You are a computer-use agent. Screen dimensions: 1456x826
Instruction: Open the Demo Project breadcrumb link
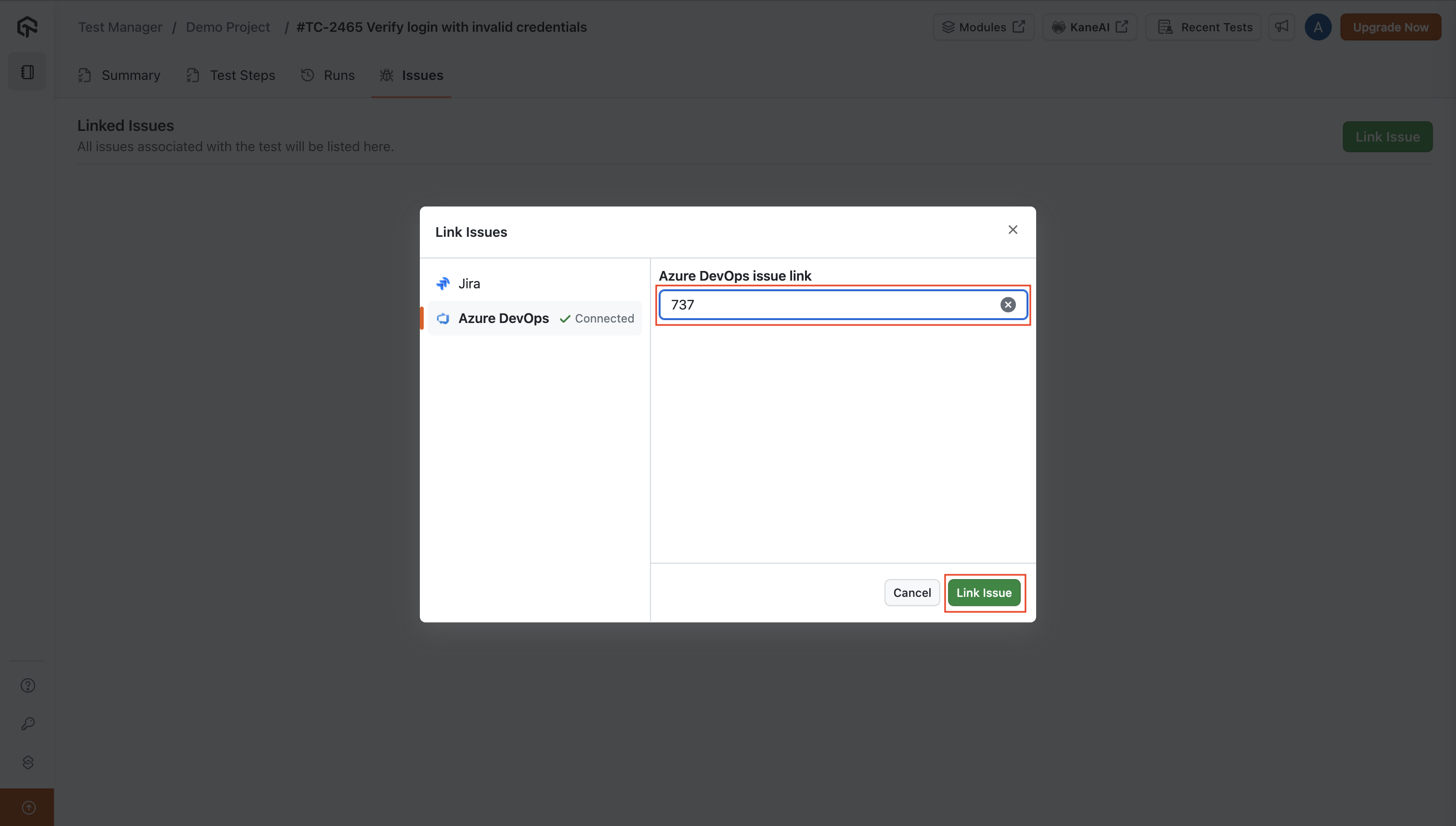228,26
